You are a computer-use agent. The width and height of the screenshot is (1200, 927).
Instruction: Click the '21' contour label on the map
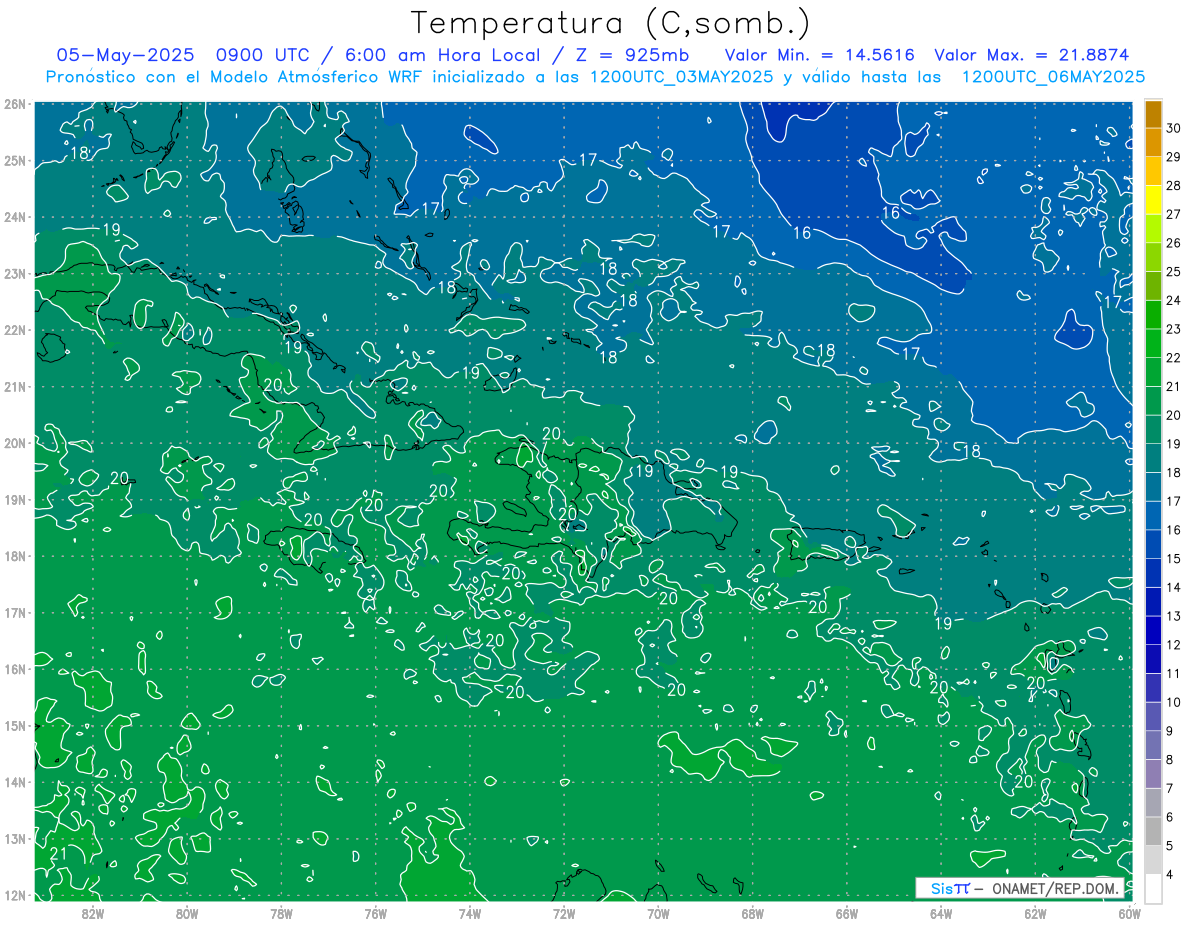pos(58,853)
